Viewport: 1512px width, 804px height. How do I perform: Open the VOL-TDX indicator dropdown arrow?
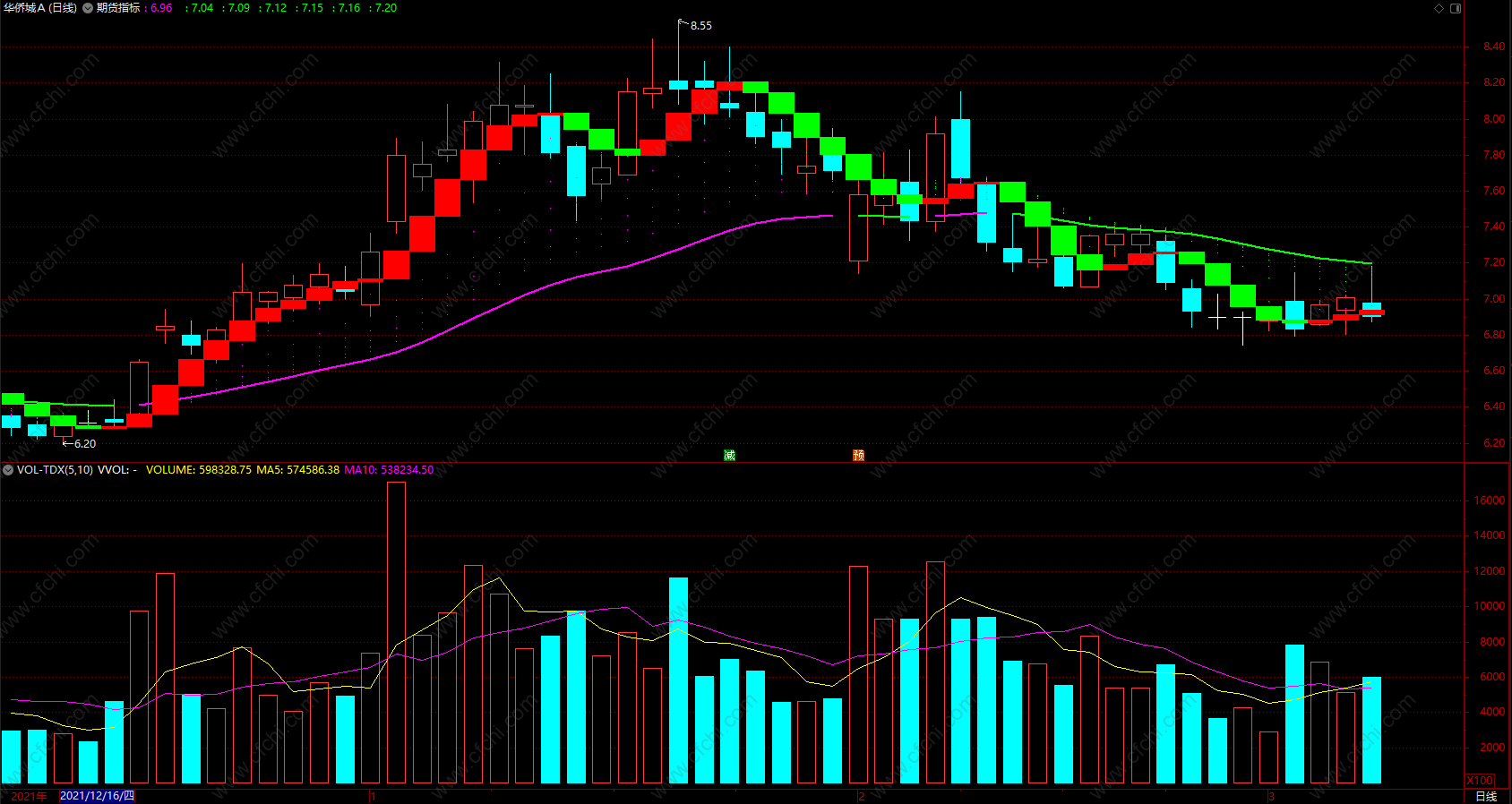(x=8, y=470)
